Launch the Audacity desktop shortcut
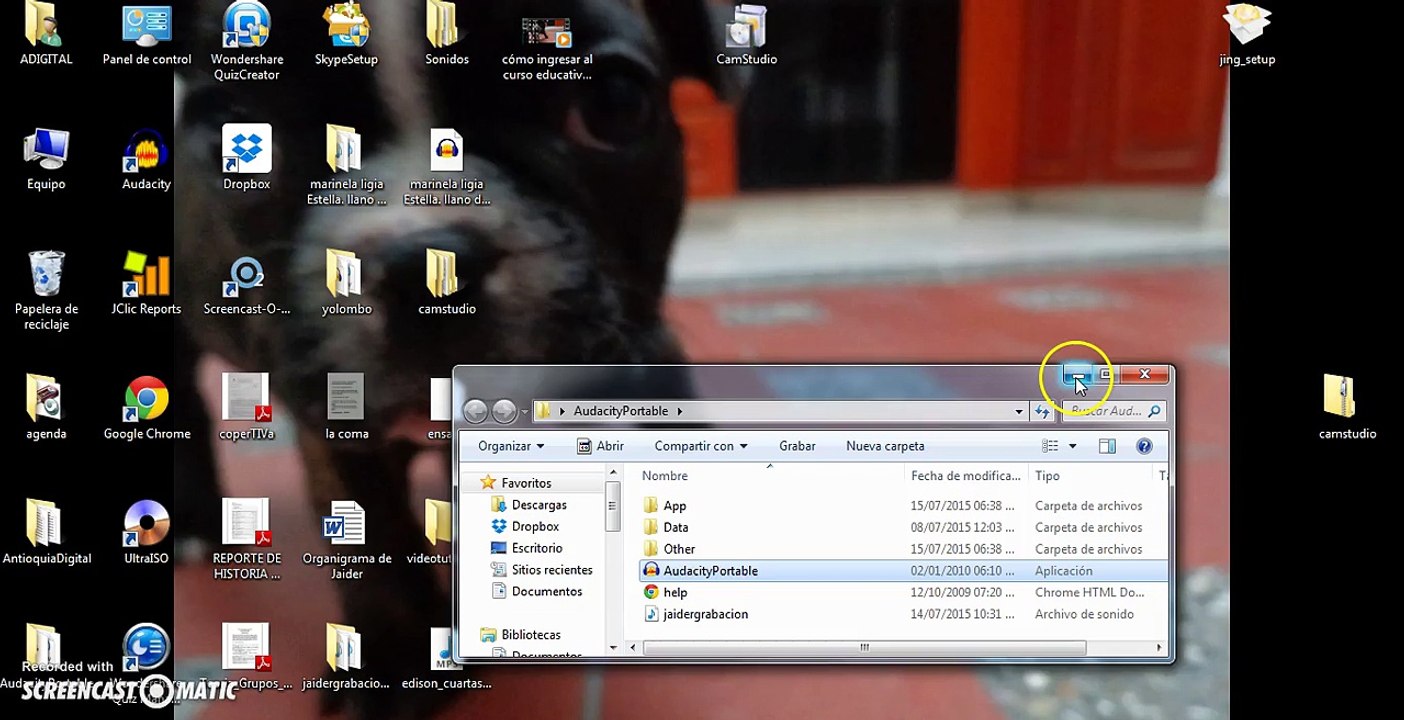1404x720 pixels. coord(146,159)
